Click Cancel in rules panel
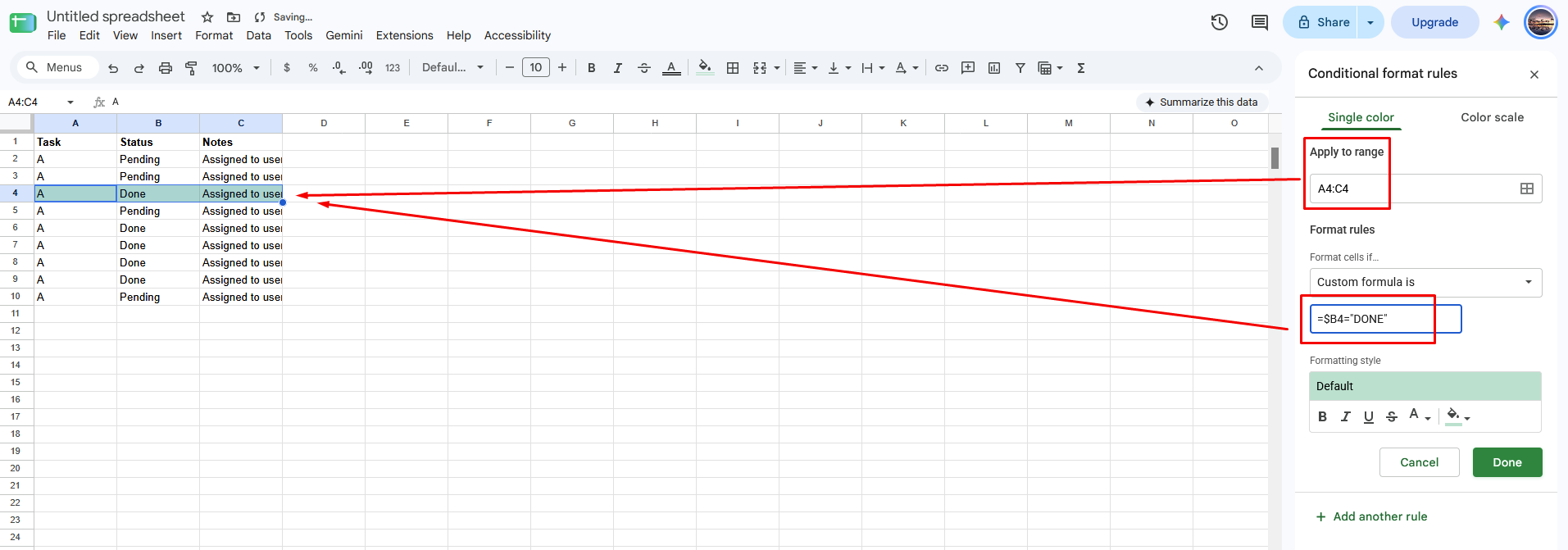 [1419, 462]
